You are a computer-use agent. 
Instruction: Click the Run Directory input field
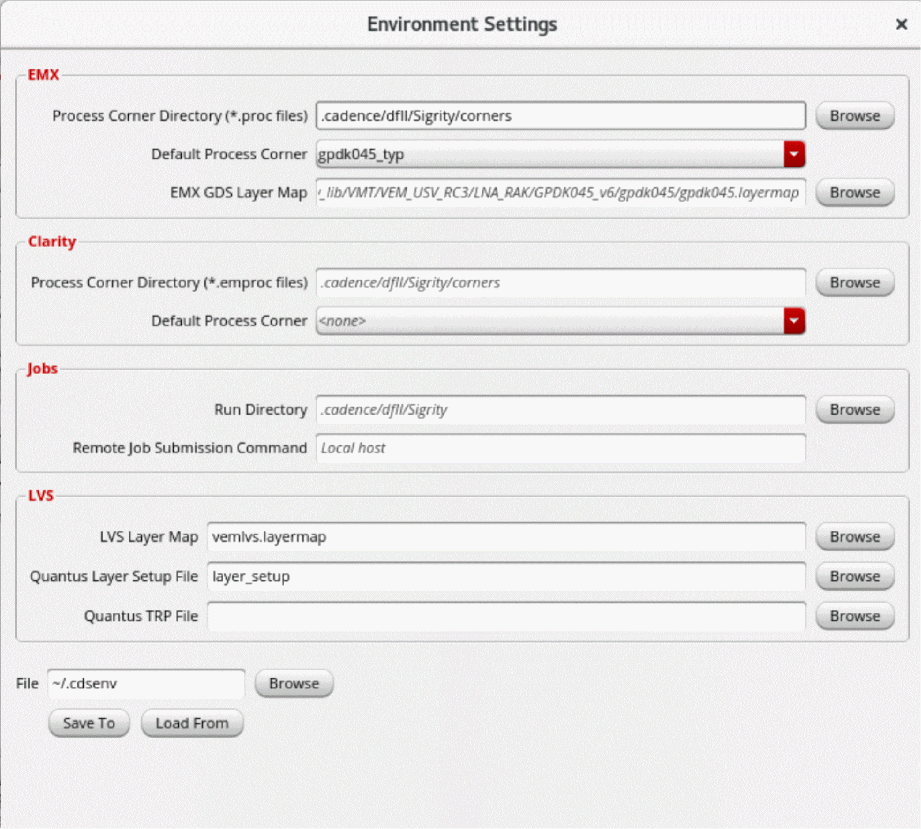(560, 410)
